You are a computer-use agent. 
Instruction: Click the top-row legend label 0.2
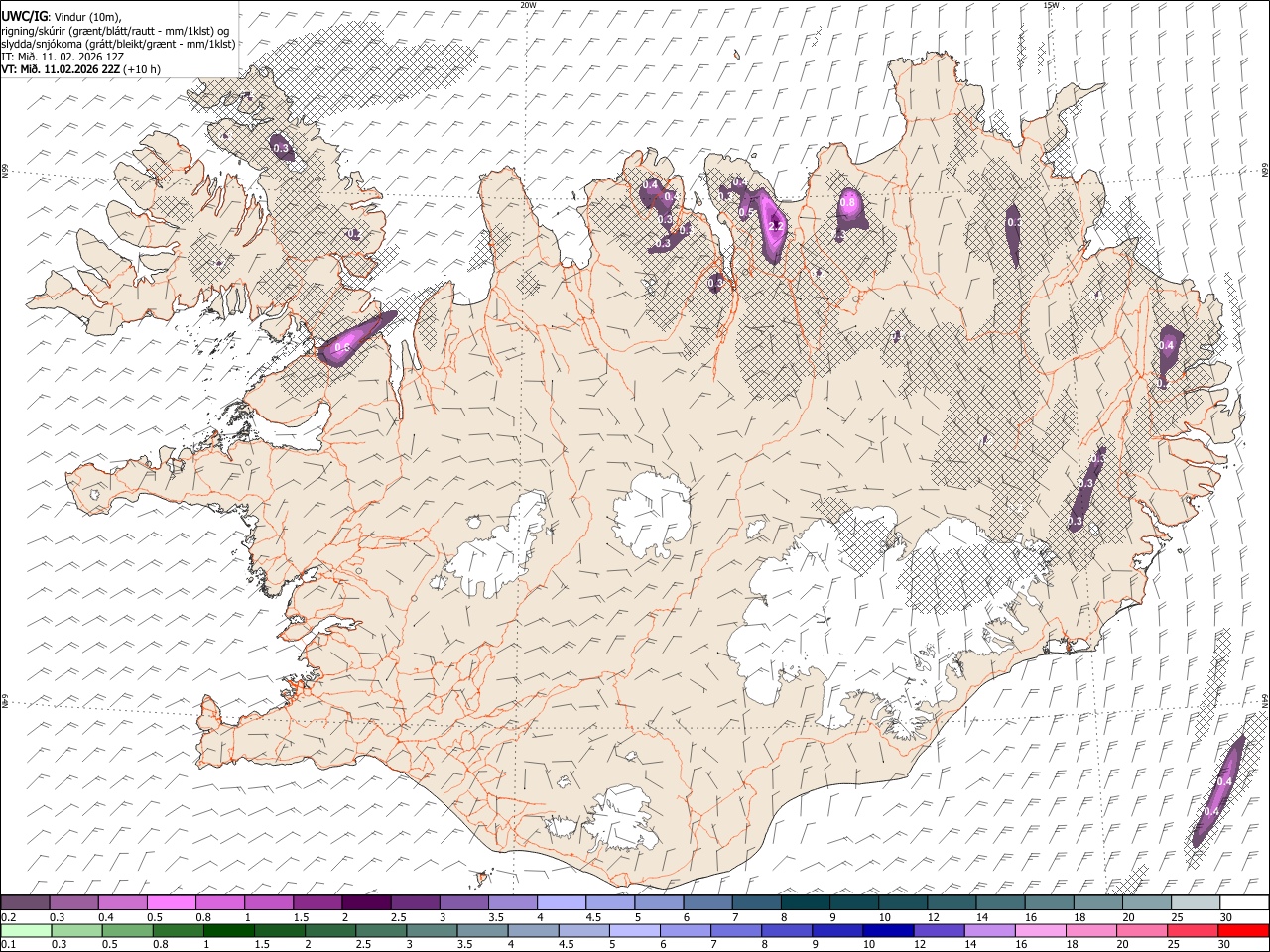8,917
